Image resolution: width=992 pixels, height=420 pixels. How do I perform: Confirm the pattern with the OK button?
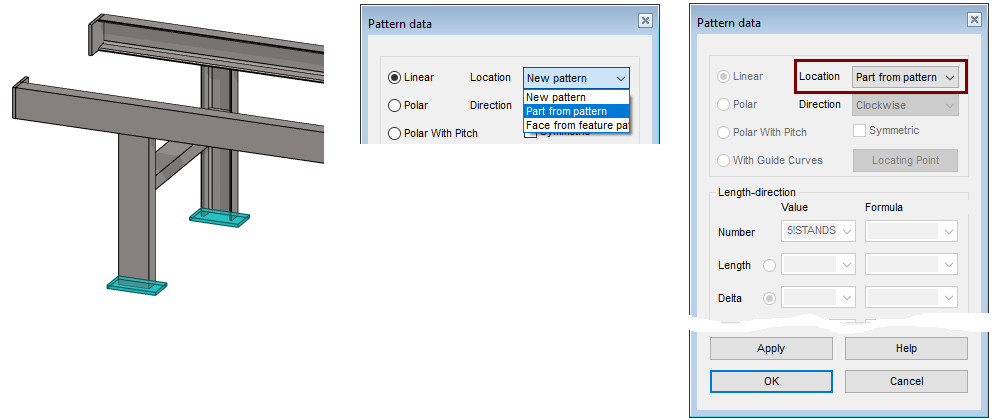point(771,381)
